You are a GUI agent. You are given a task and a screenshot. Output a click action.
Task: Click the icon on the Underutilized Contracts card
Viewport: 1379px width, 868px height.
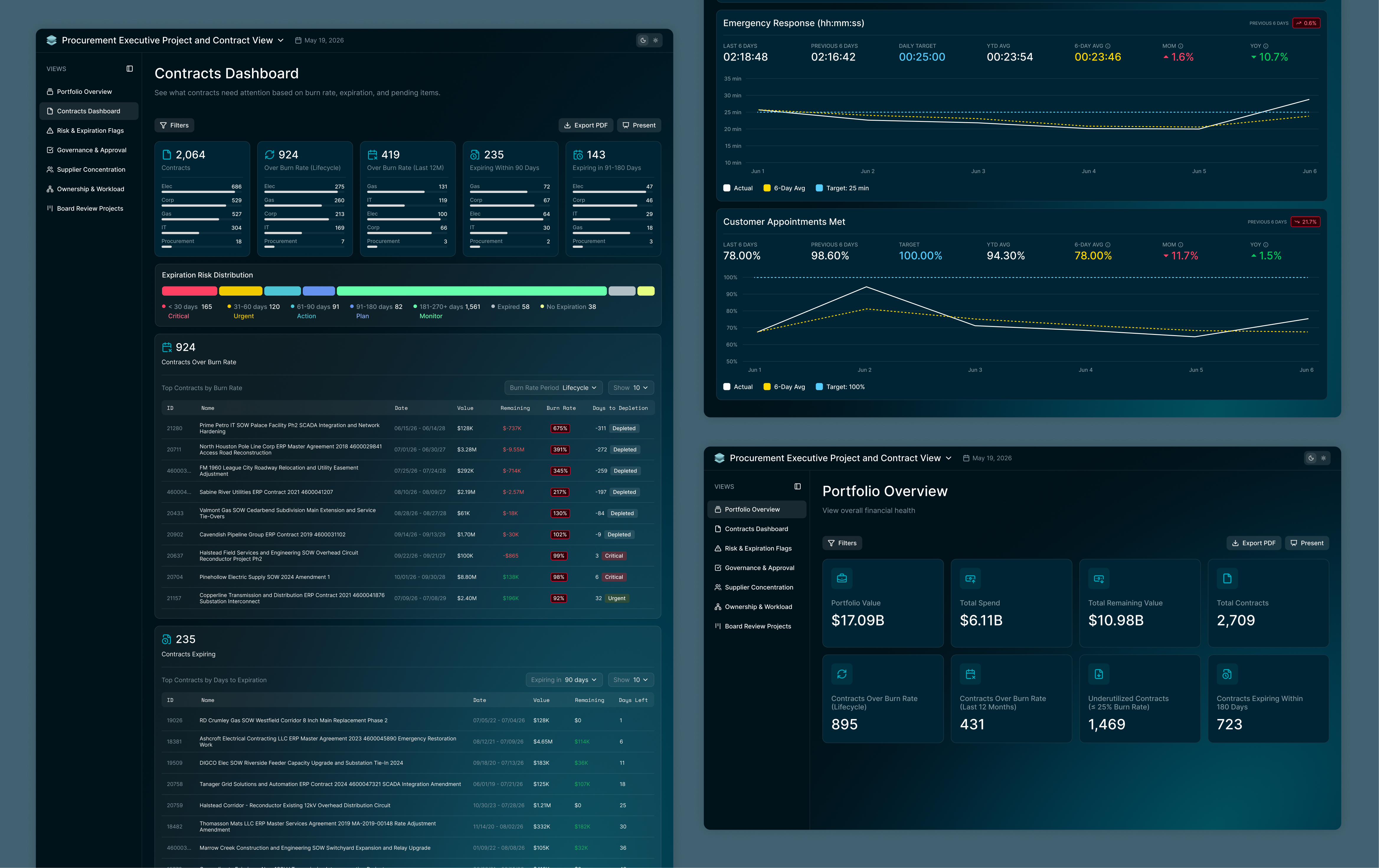pyautogui.click(x=1098, y=674)
